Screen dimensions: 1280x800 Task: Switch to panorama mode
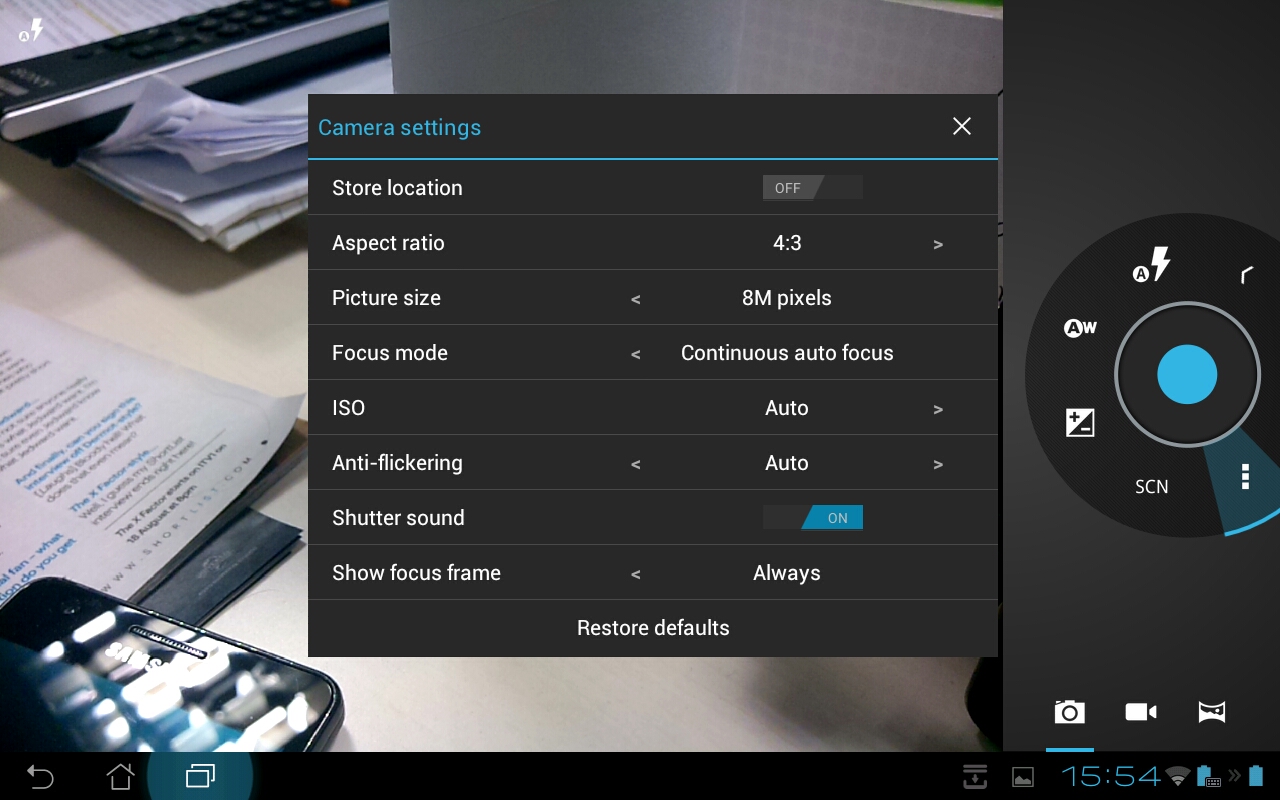(x=1212, y=712)
